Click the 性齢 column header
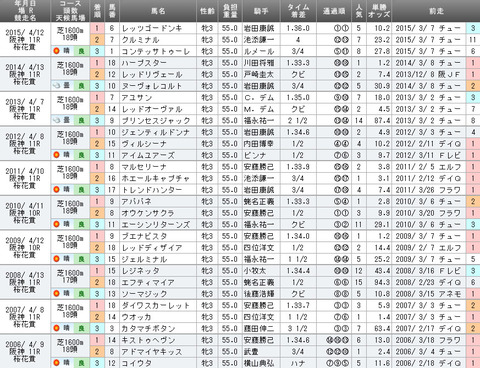 207,11
